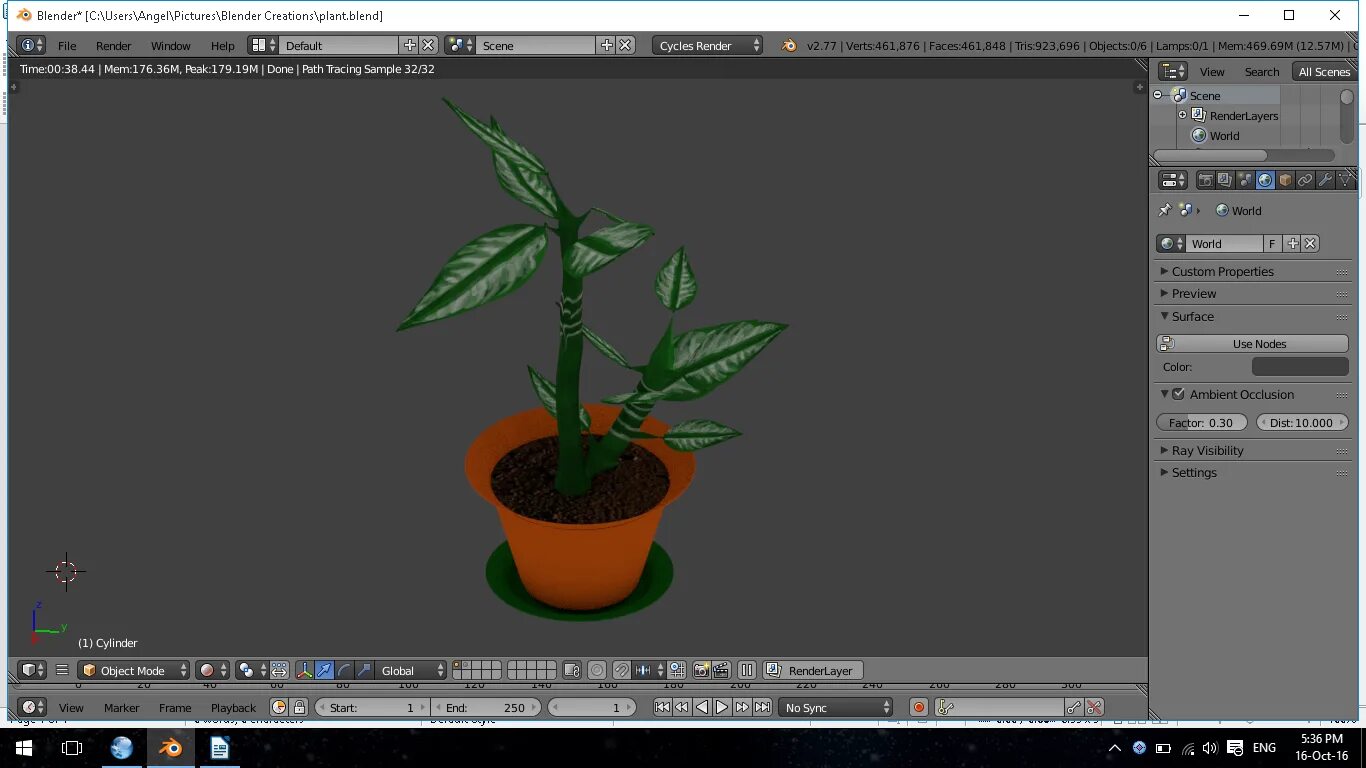1366x768 pixels.
Task: Toggle the pin icon in properties context
Action: coord(1165,210)
